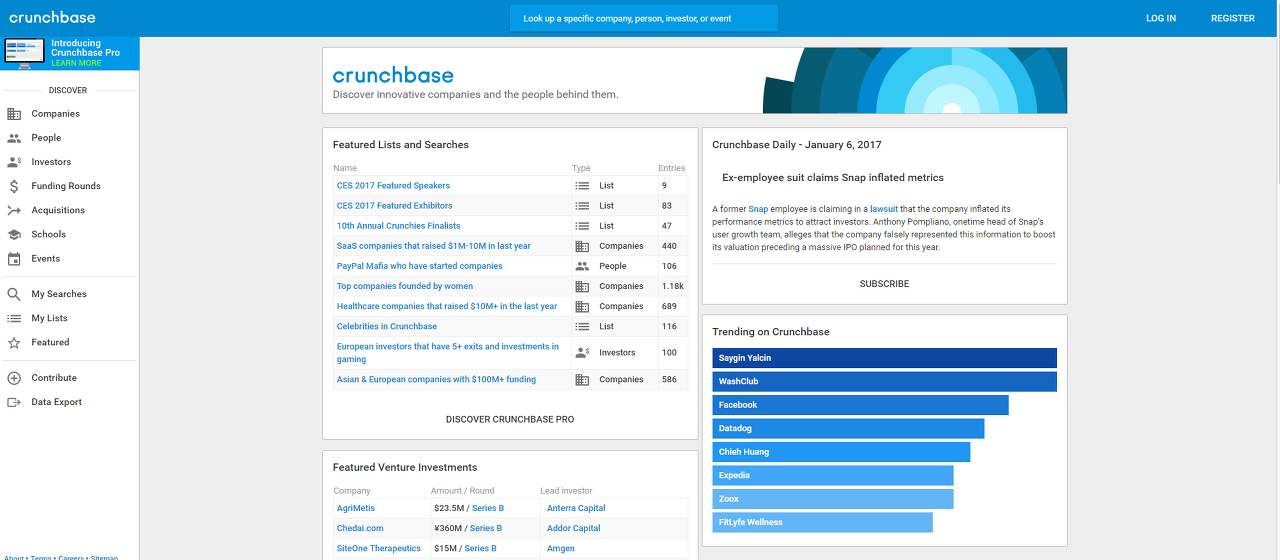
Task: Click Ex-employee suit claims Snap headline
Action: coord(832,177)
